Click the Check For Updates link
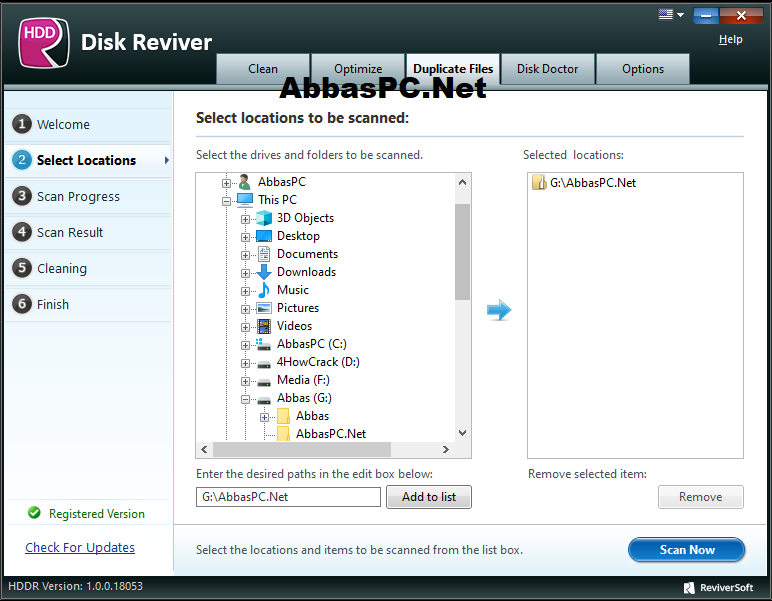Image resolution: width=772 pixels, height=601 pixels. coord(80,547)
